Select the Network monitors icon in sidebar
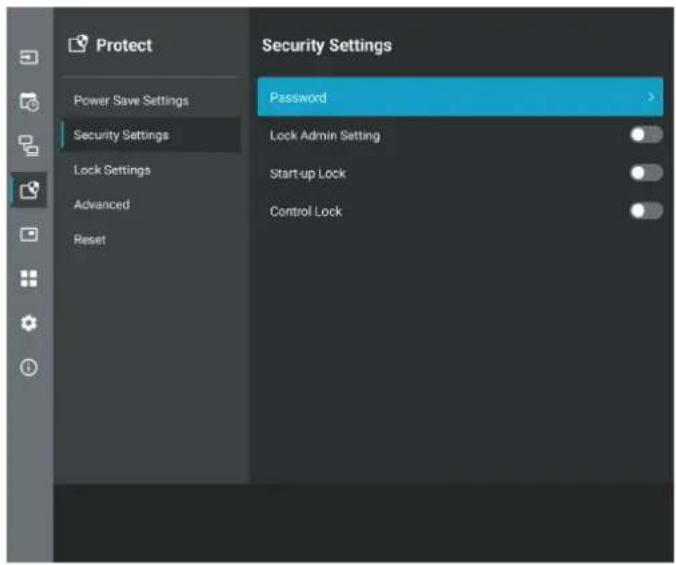 29,146
